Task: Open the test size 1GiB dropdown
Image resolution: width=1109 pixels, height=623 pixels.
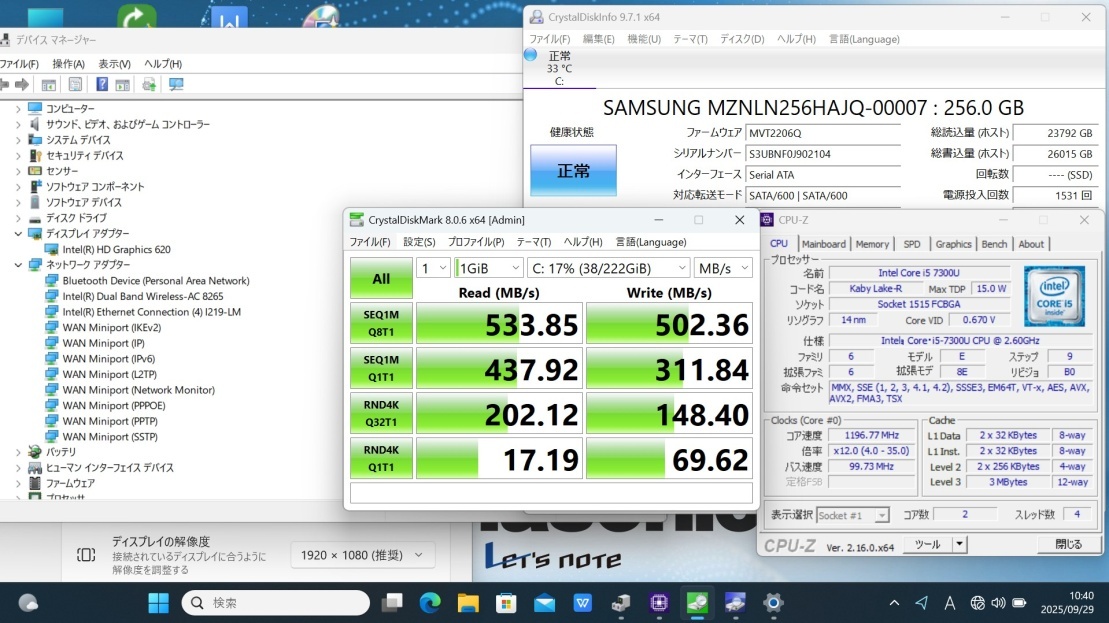Action: pyautogui.click(x=488, y=268)
